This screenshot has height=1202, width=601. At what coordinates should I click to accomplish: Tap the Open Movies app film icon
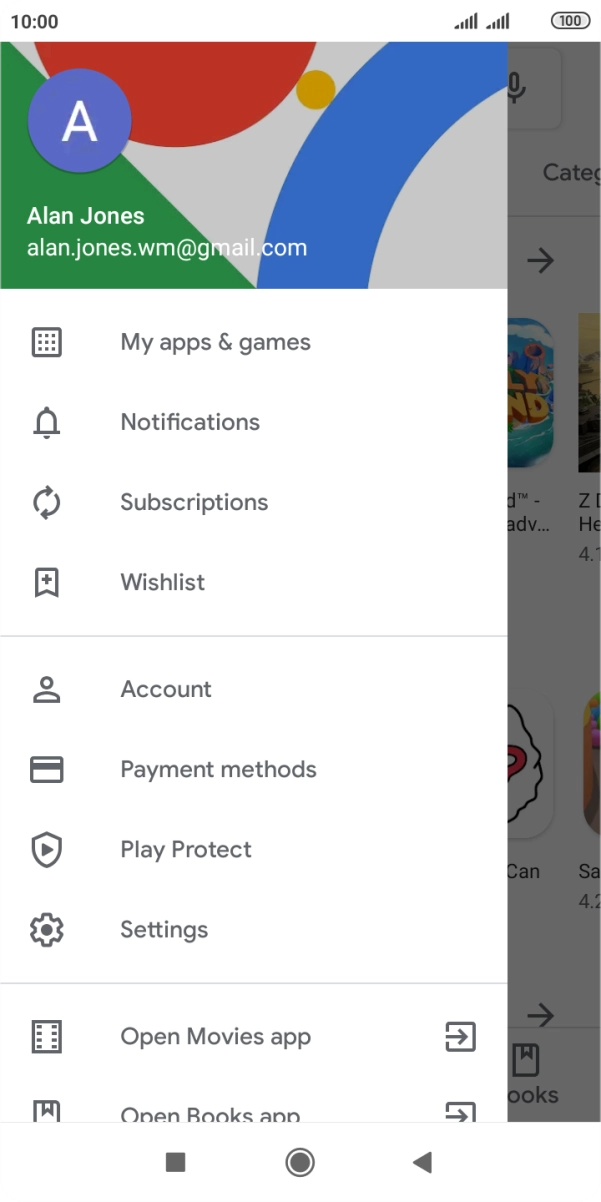pos(47,1037)
